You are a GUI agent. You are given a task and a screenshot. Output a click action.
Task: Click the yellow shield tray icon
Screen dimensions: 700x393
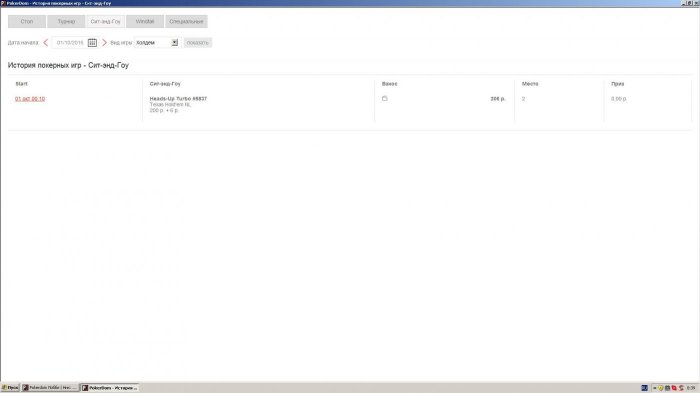pos(661,388)
